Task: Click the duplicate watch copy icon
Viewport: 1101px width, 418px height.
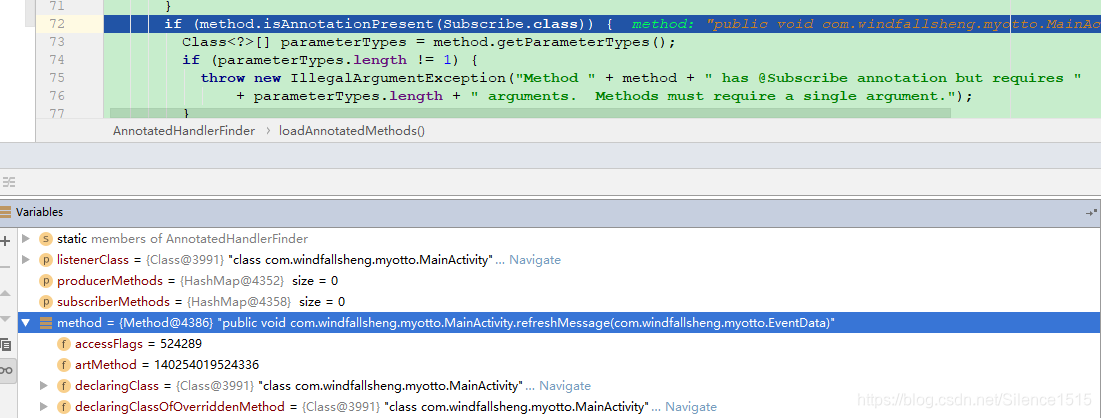Action: 6,344
